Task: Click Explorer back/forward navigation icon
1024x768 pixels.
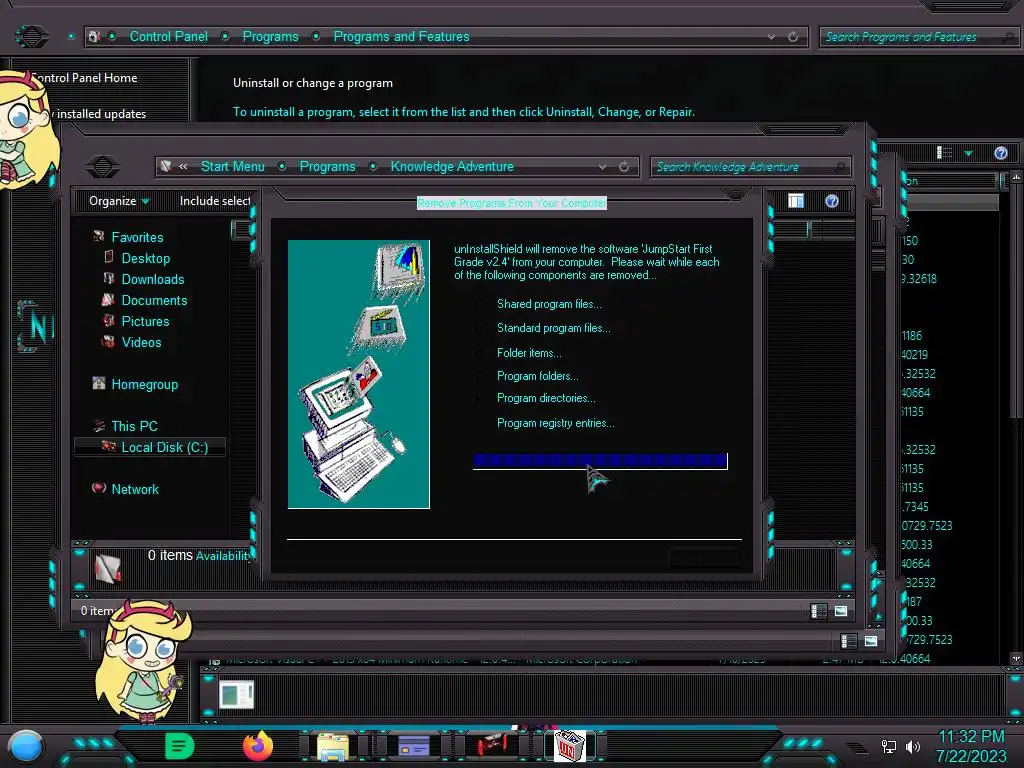Action: tap(103, 167)
